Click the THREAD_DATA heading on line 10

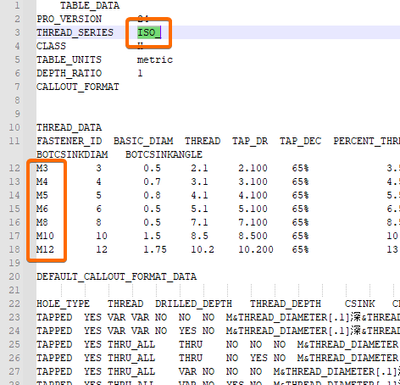[69, 128]
